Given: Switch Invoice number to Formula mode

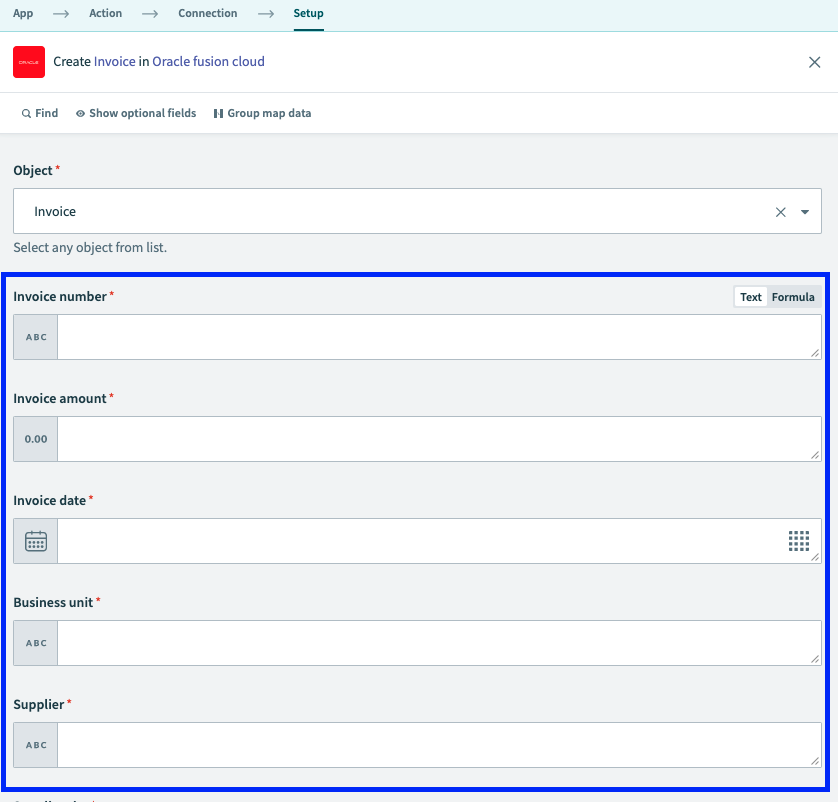Looking at the screenshot, I should coord(793,296).
